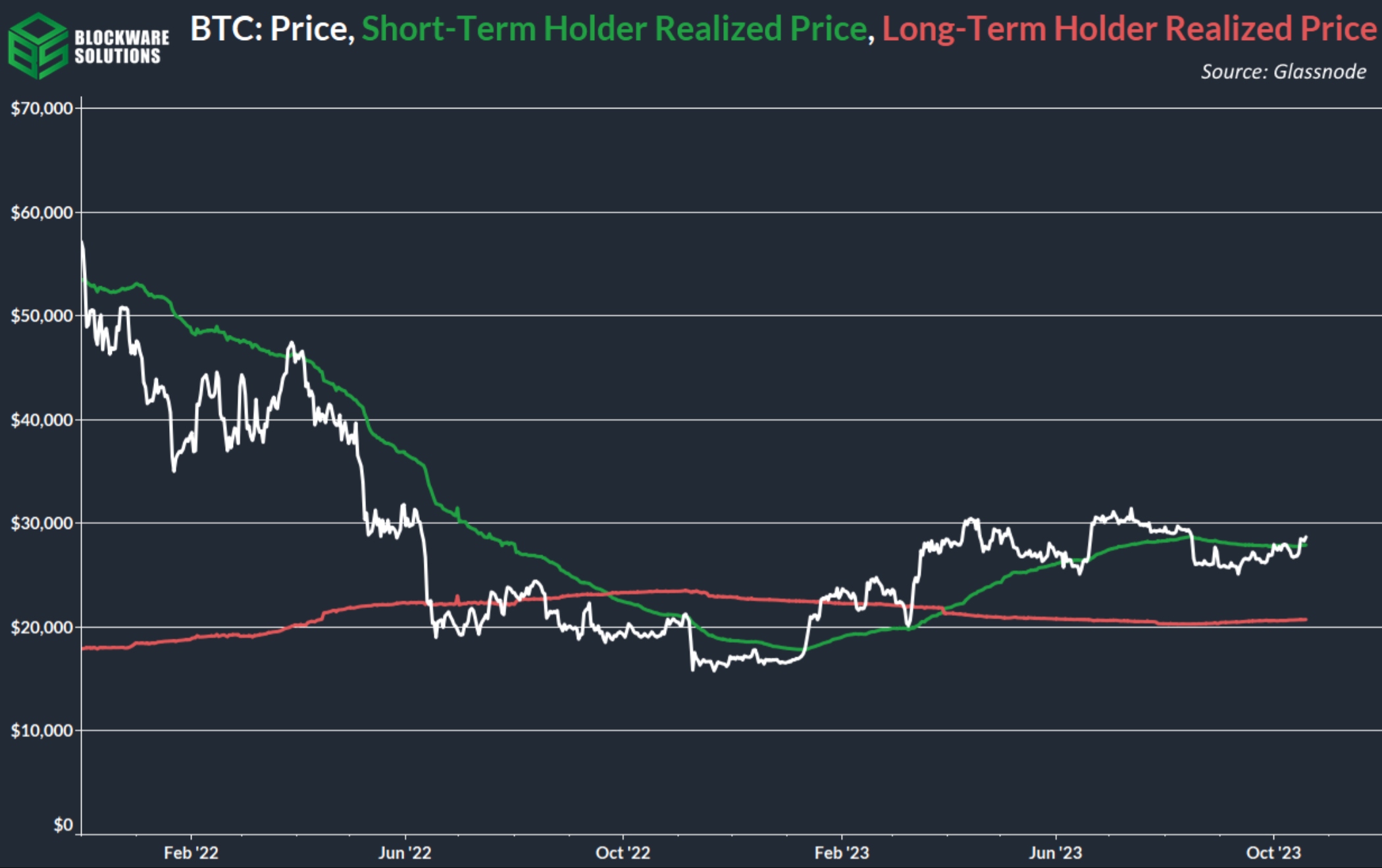
Task: Click the Blockware Solutions cube logo
Action: click(x=38, y=46)
